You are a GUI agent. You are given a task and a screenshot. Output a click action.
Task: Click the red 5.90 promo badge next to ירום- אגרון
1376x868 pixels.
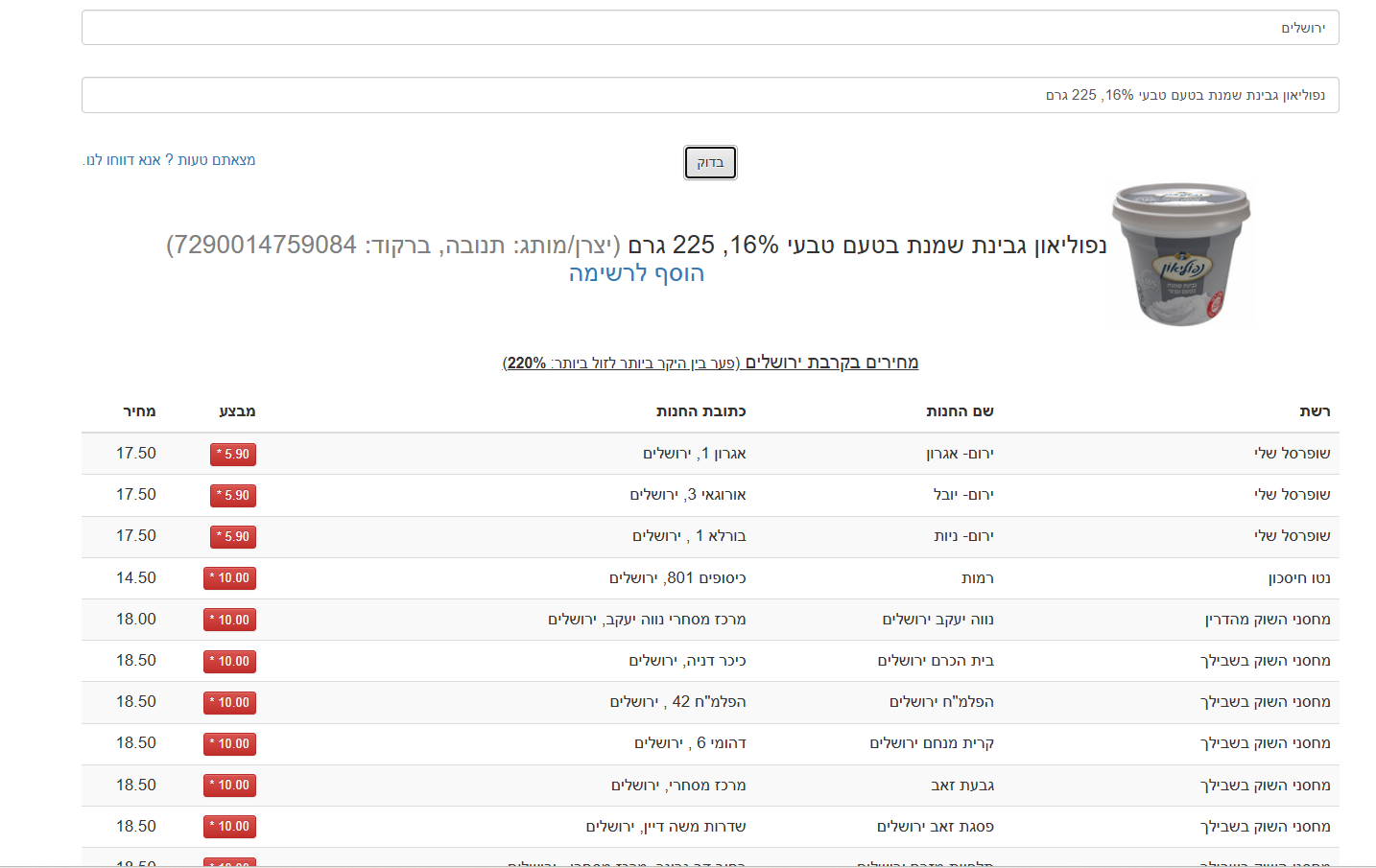point(232,454)
